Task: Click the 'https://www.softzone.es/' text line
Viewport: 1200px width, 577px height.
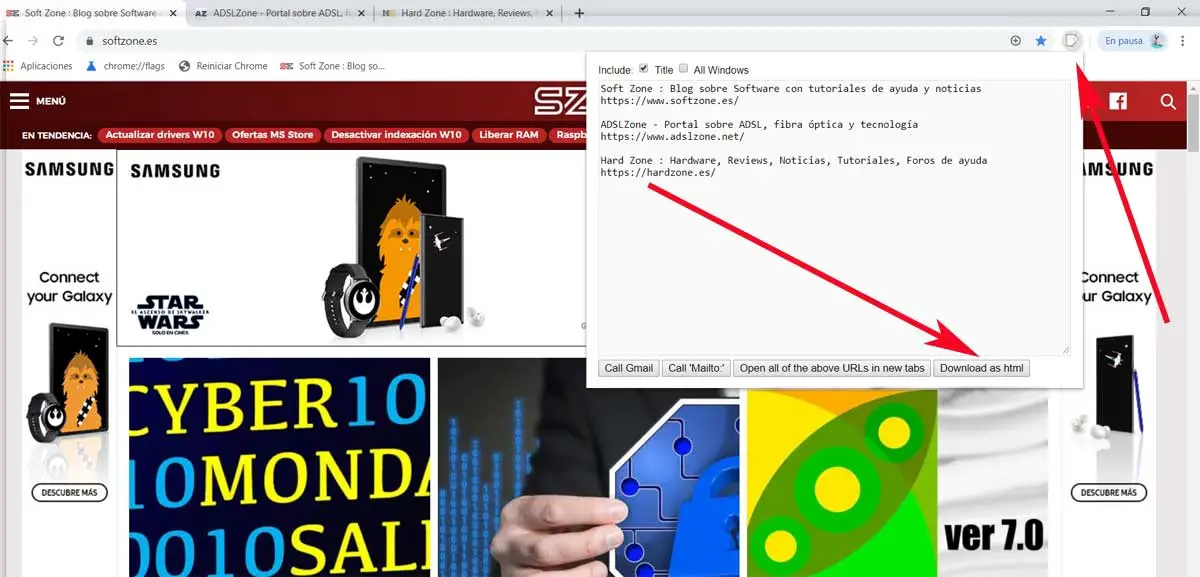Action: click(670, 101)
